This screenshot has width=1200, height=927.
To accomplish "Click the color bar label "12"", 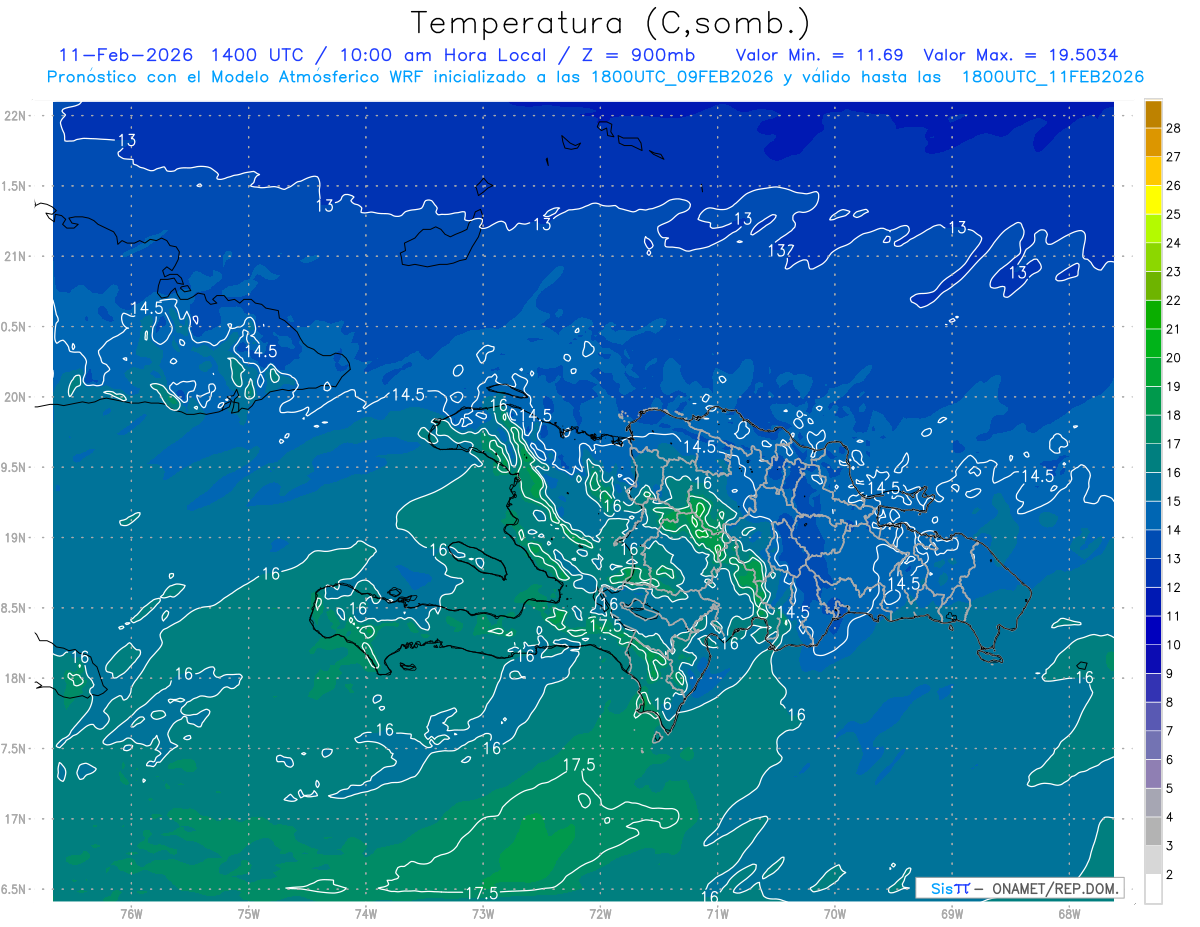I will (1174, 587).
